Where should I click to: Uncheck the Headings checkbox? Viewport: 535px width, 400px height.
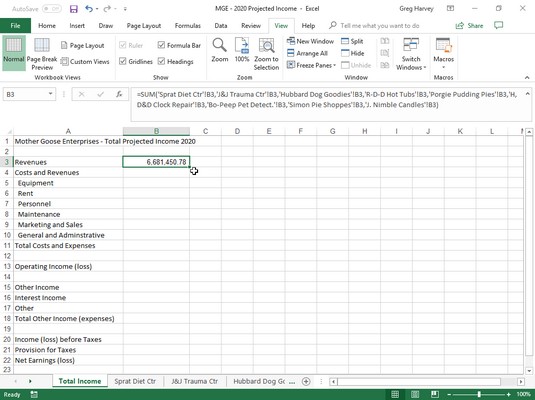[161, 61]
